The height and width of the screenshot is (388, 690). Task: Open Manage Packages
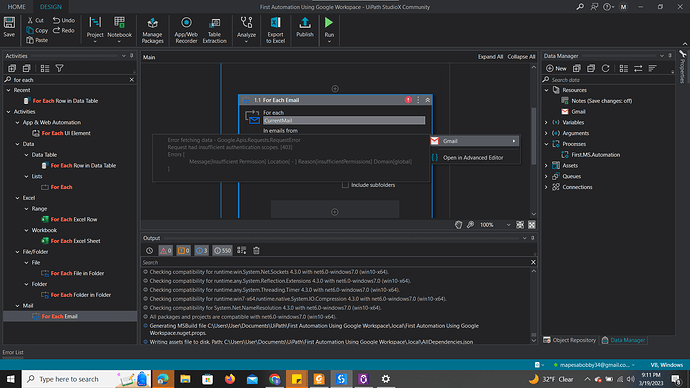152,30
